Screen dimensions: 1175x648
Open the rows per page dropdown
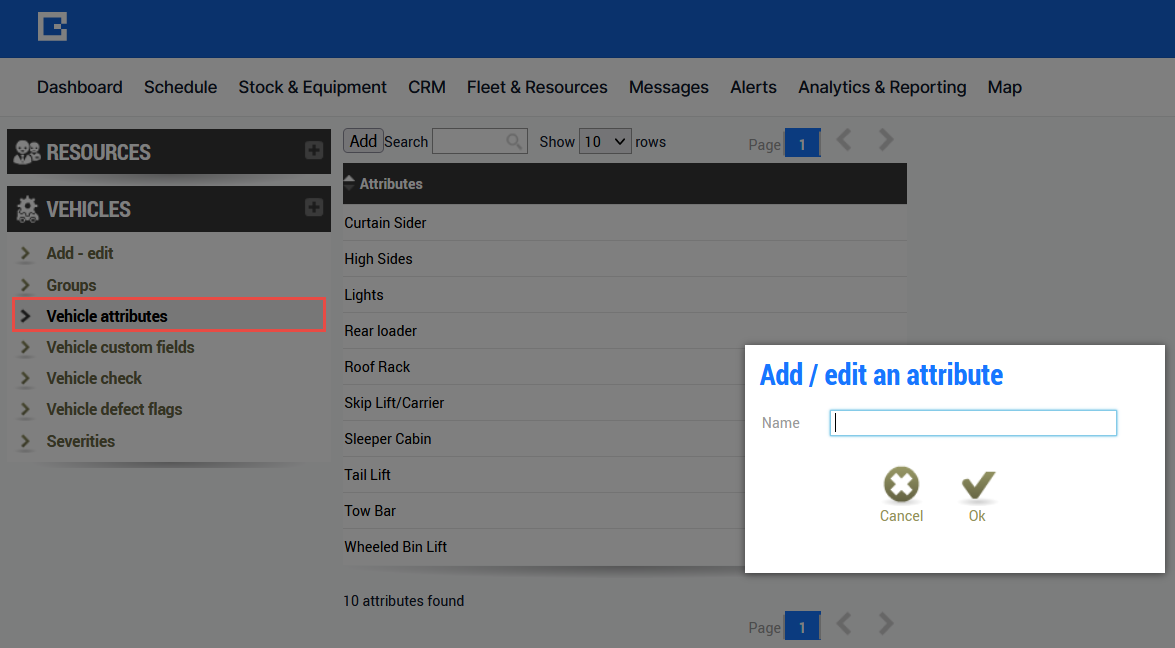pos(605,142)
